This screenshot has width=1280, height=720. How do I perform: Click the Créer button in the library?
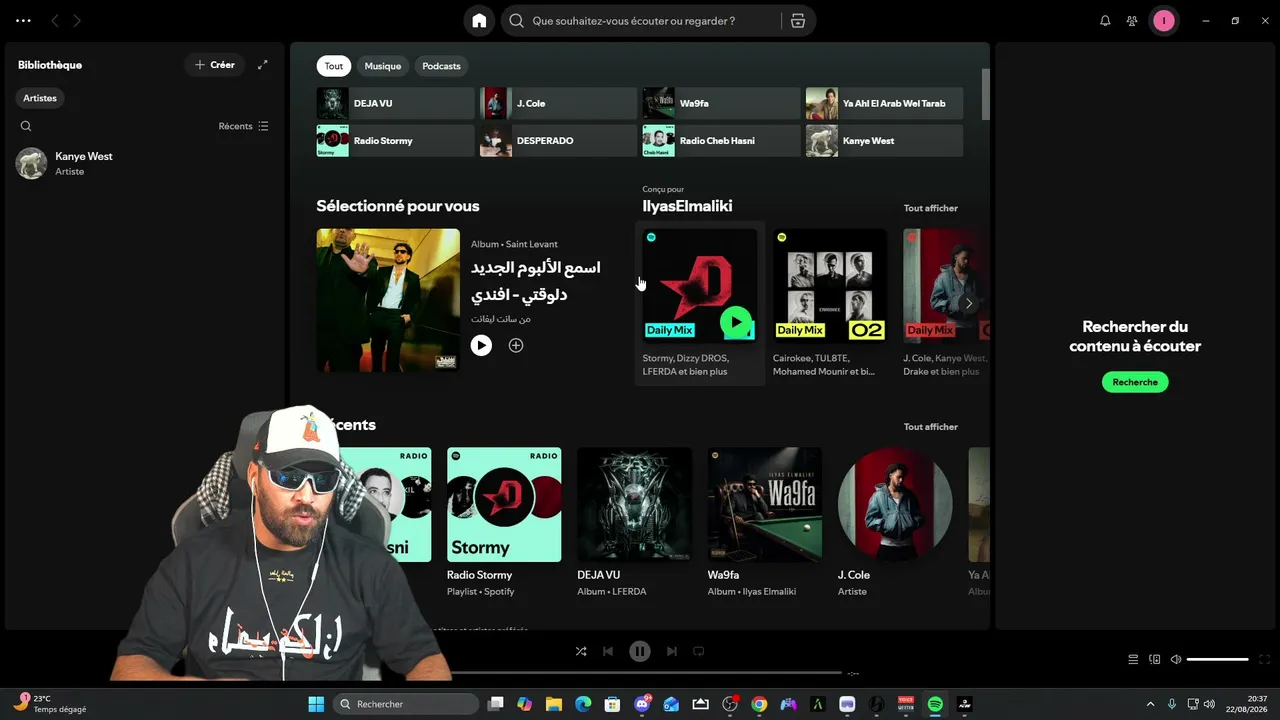[214, 65]
